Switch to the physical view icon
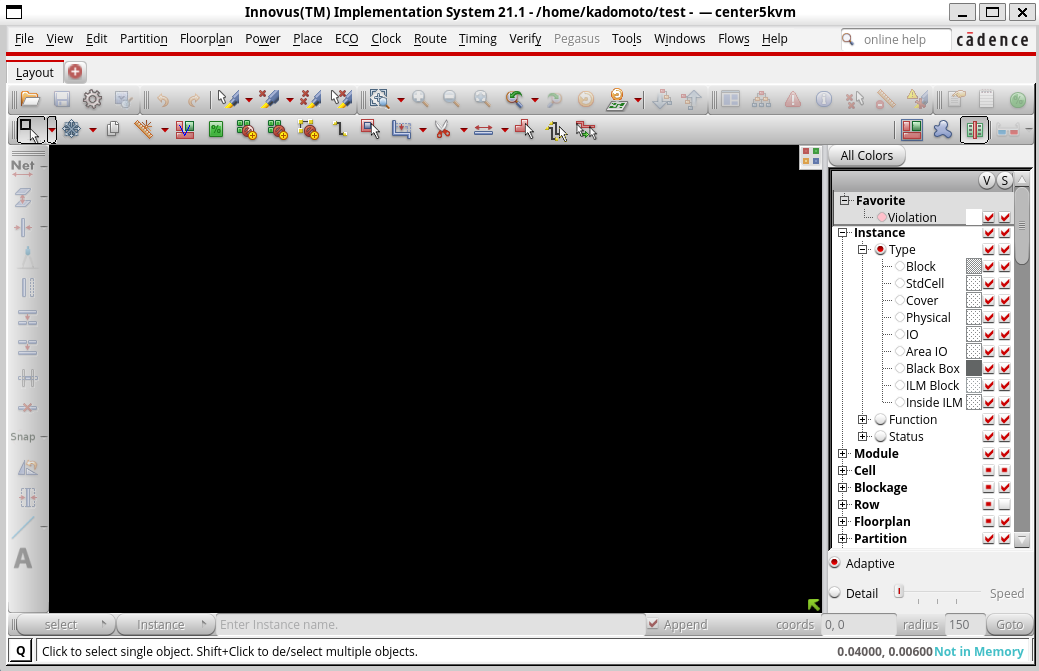This screenshot has height=671, width=1039. pos(975,130)
